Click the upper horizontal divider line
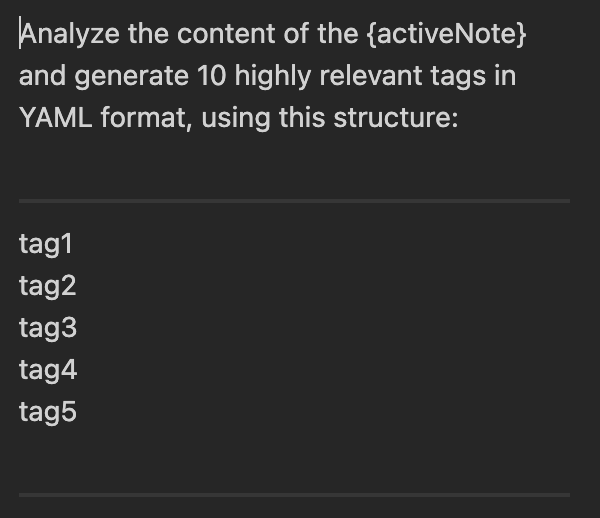 coord(294,201)
